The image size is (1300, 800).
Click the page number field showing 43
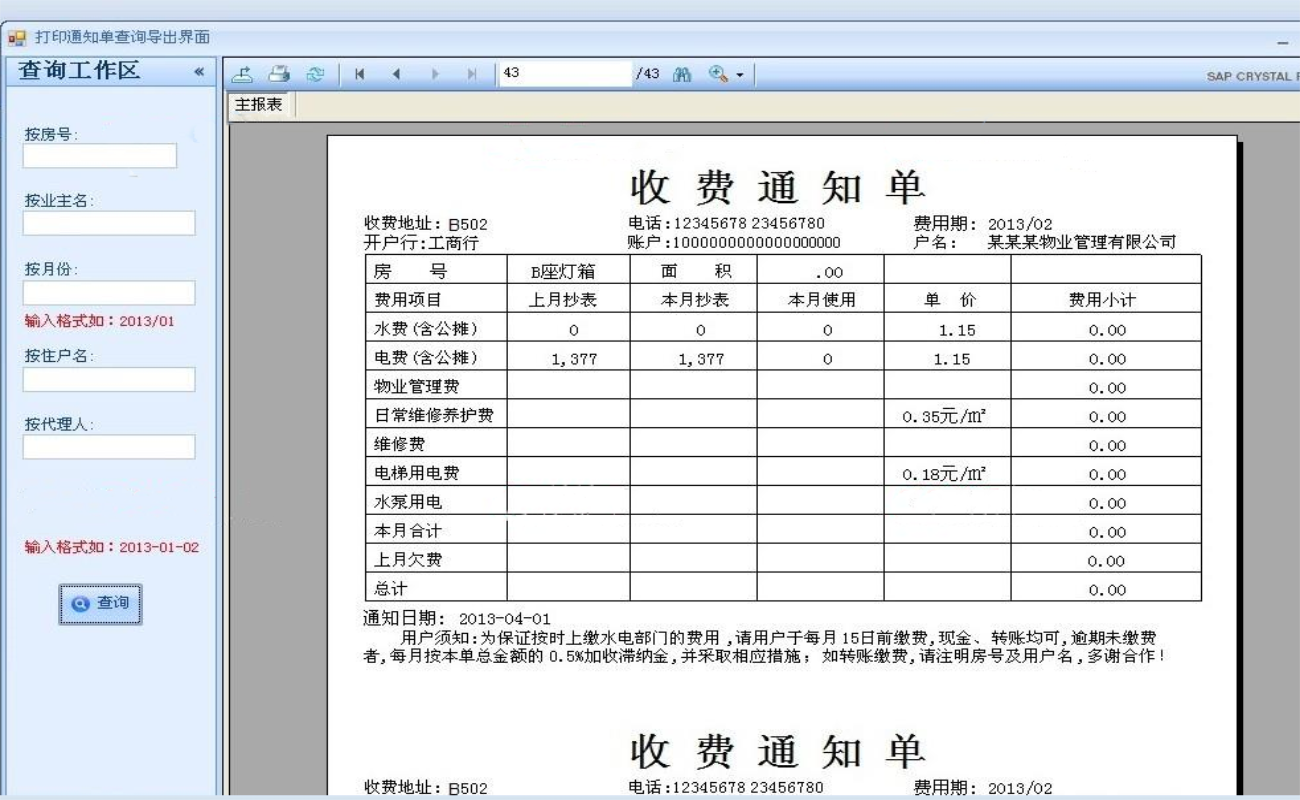click(565, 74)
